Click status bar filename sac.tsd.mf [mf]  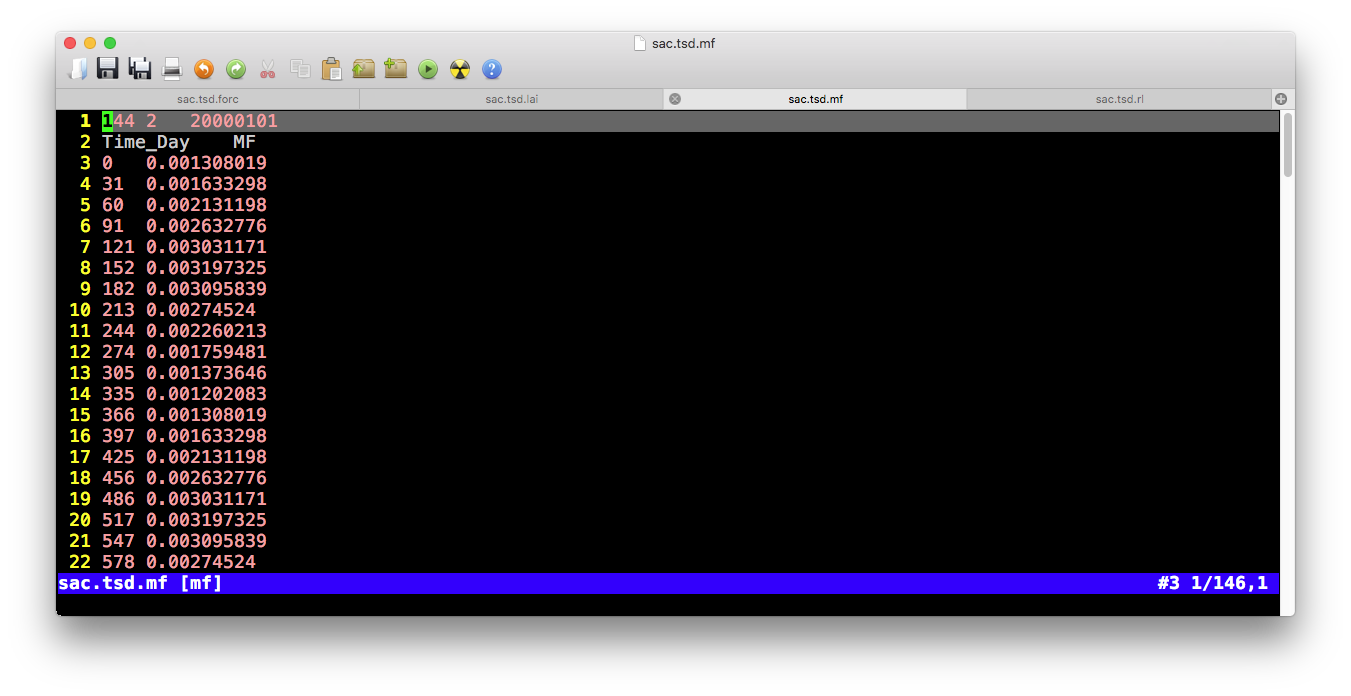click(x=140, y=583)
